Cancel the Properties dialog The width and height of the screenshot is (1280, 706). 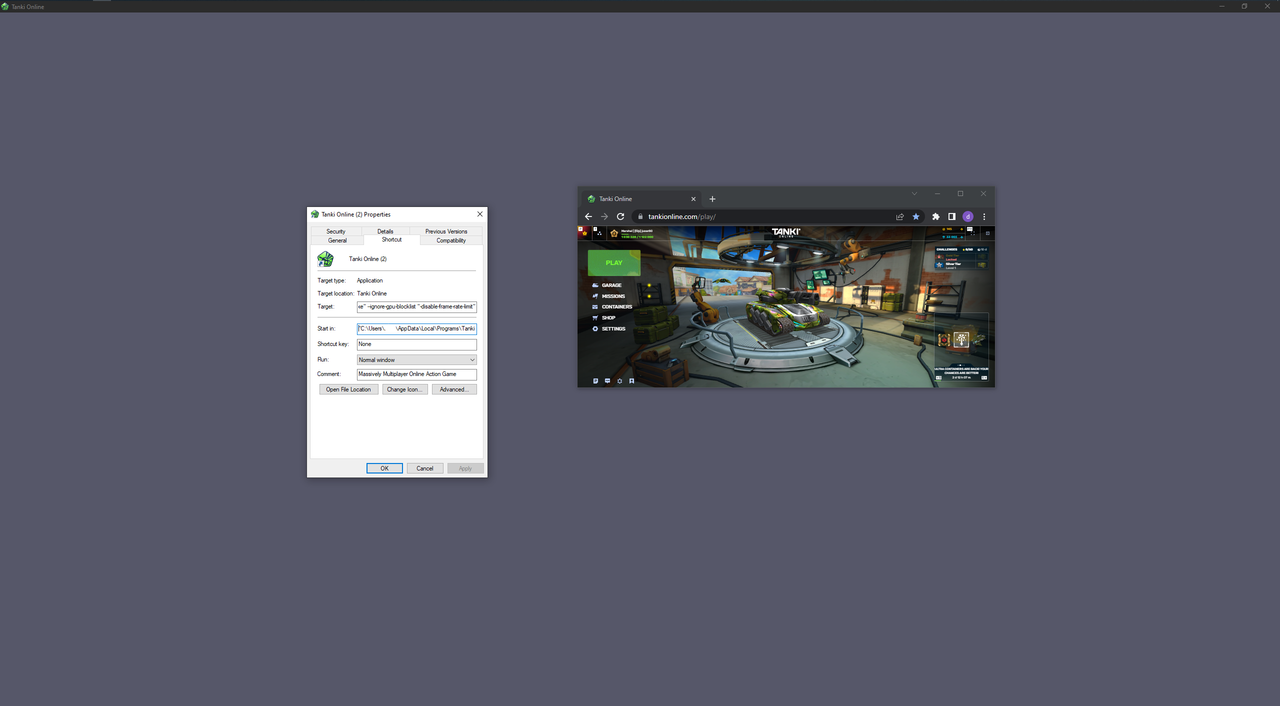pos(425,468)
